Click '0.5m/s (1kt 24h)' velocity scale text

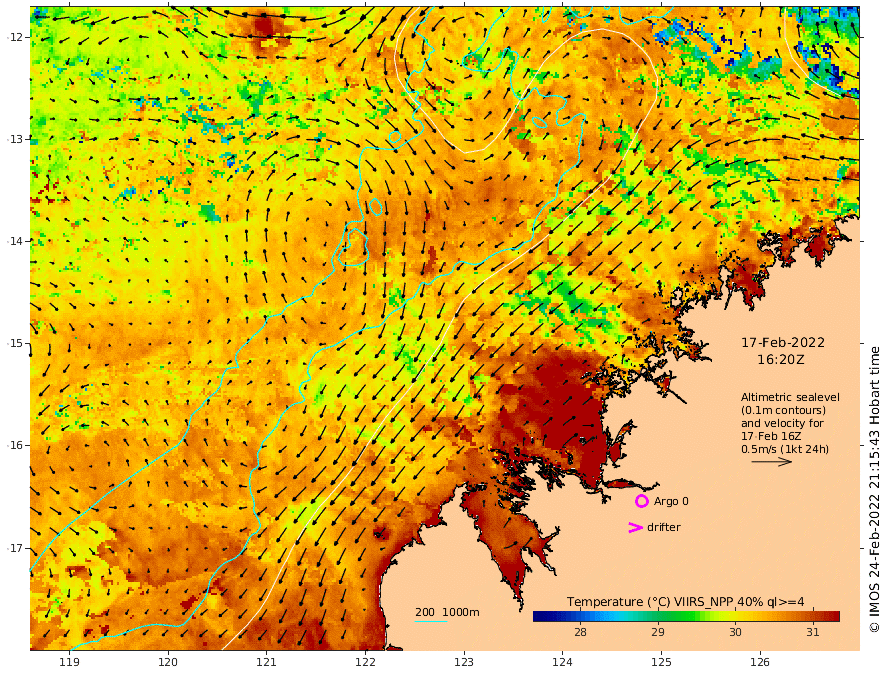785,449
